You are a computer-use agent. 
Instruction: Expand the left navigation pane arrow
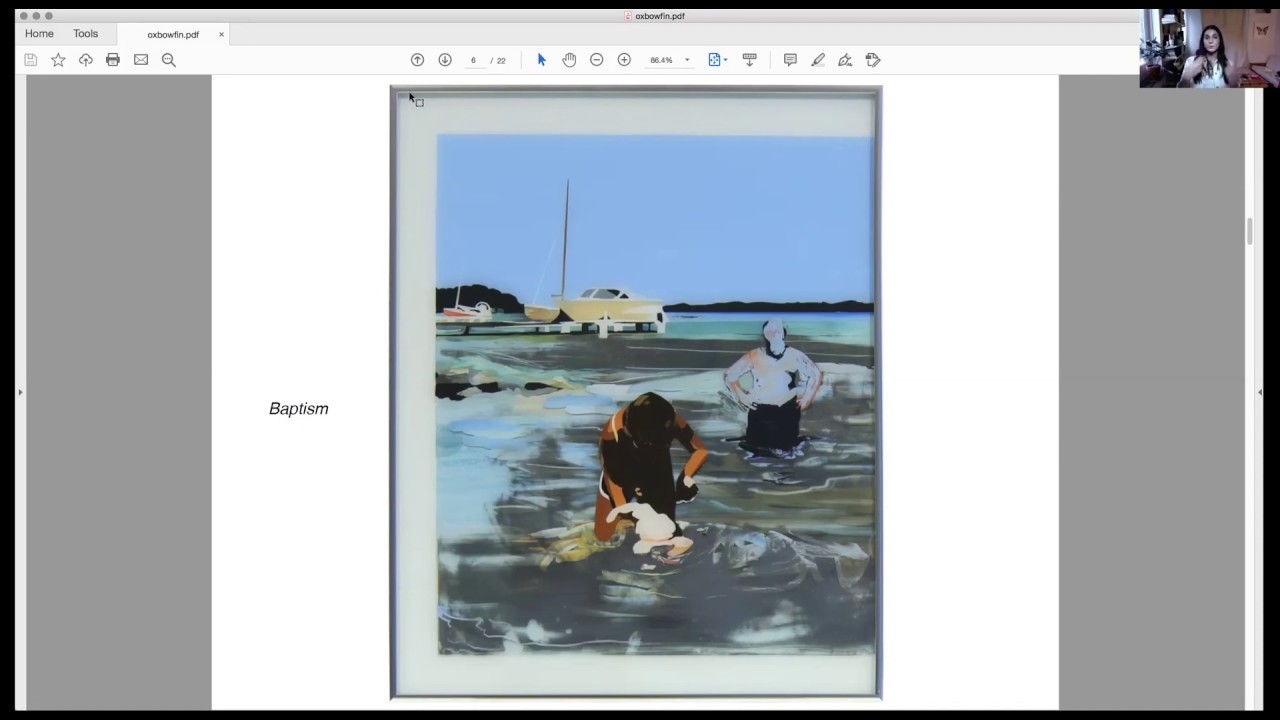click(x=20, y=392)
